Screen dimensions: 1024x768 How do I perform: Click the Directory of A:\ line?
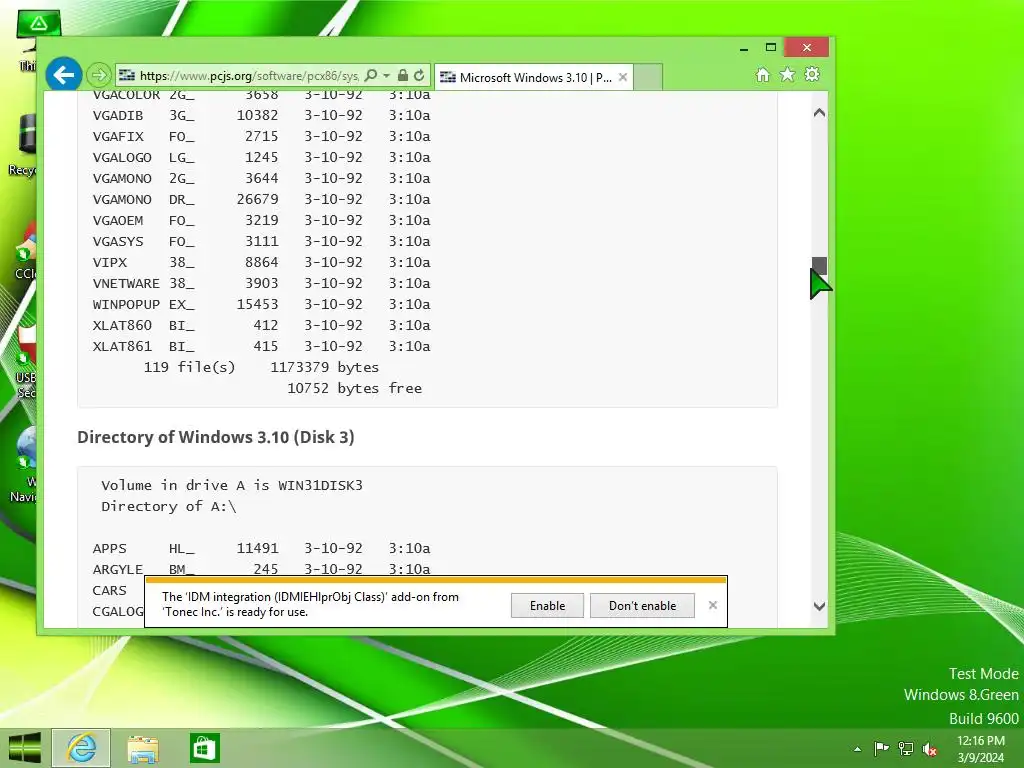click(168, 506)
